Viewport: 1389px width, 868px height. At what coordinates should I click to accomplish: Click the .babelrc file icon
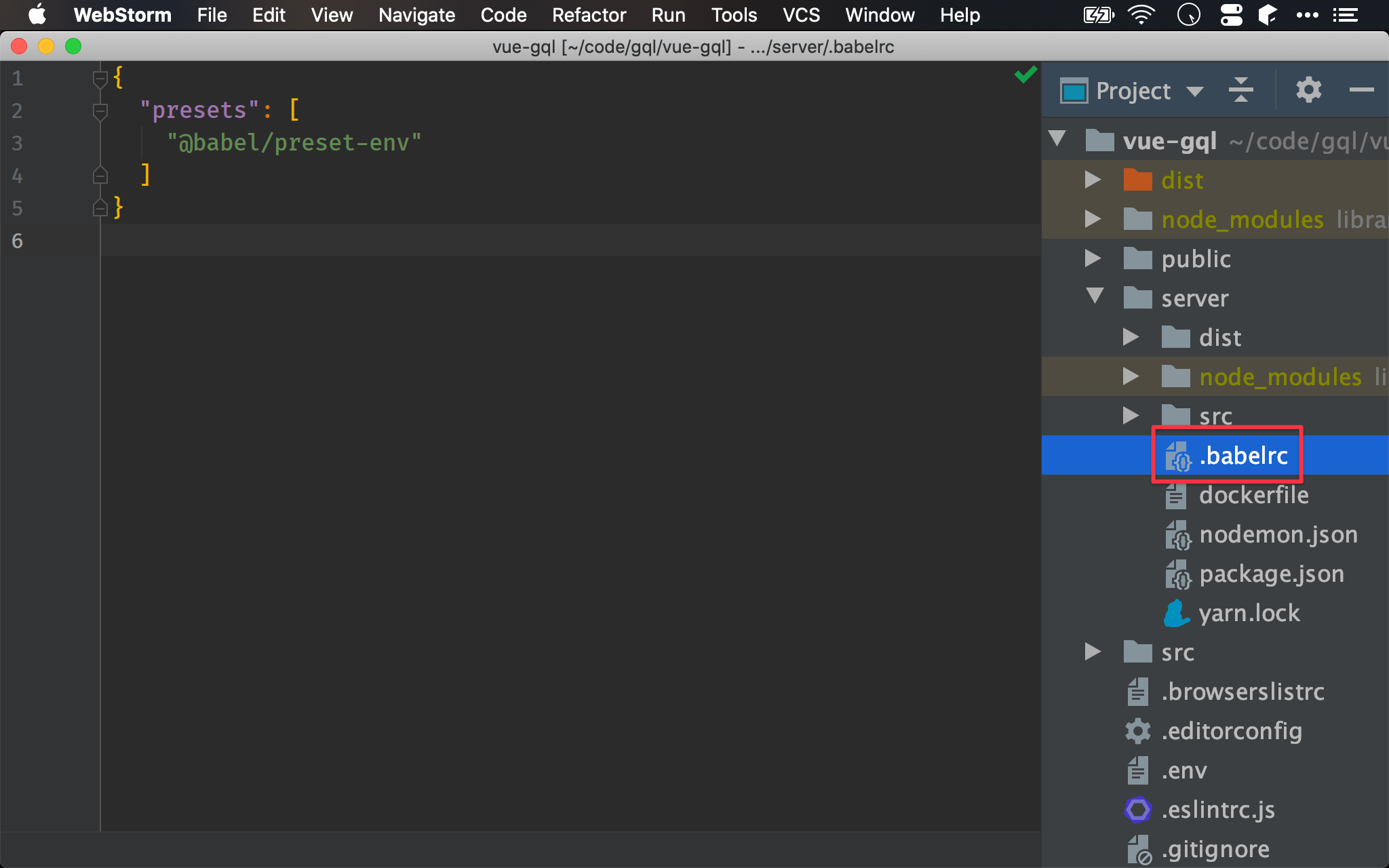click(1177, 456)
